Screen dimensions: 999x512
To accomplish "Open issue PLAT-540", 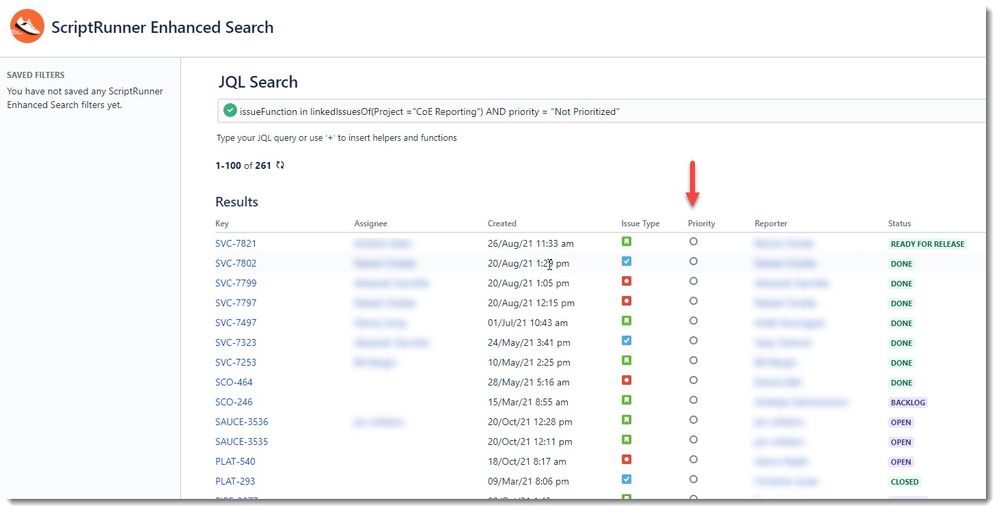I will pos(235,461).
